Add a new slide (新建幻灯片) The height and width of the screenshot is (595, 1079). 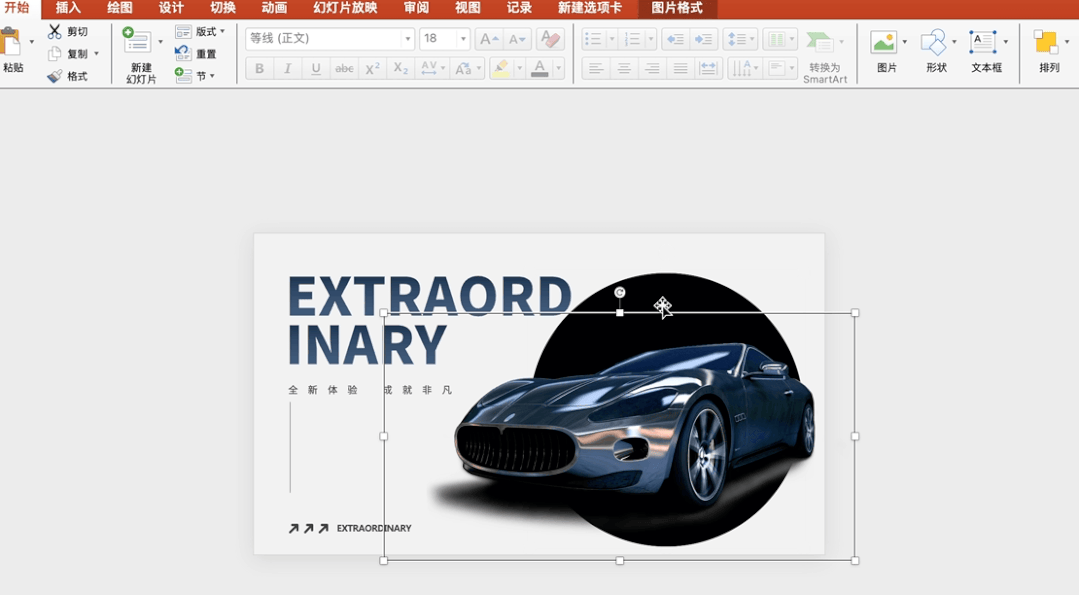141,54
